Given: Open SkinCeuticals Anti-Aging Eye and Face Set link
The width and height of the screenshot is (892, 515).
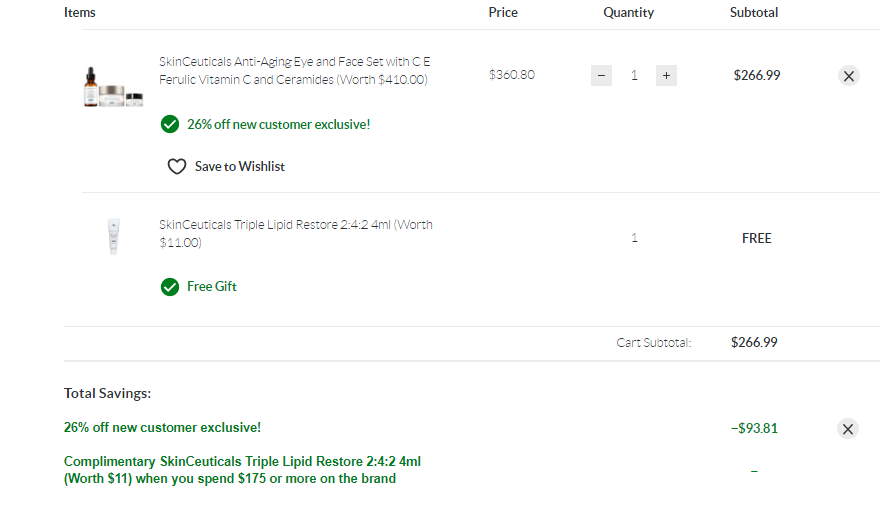Looking at the screenshot, I should [x=295, y=70].
